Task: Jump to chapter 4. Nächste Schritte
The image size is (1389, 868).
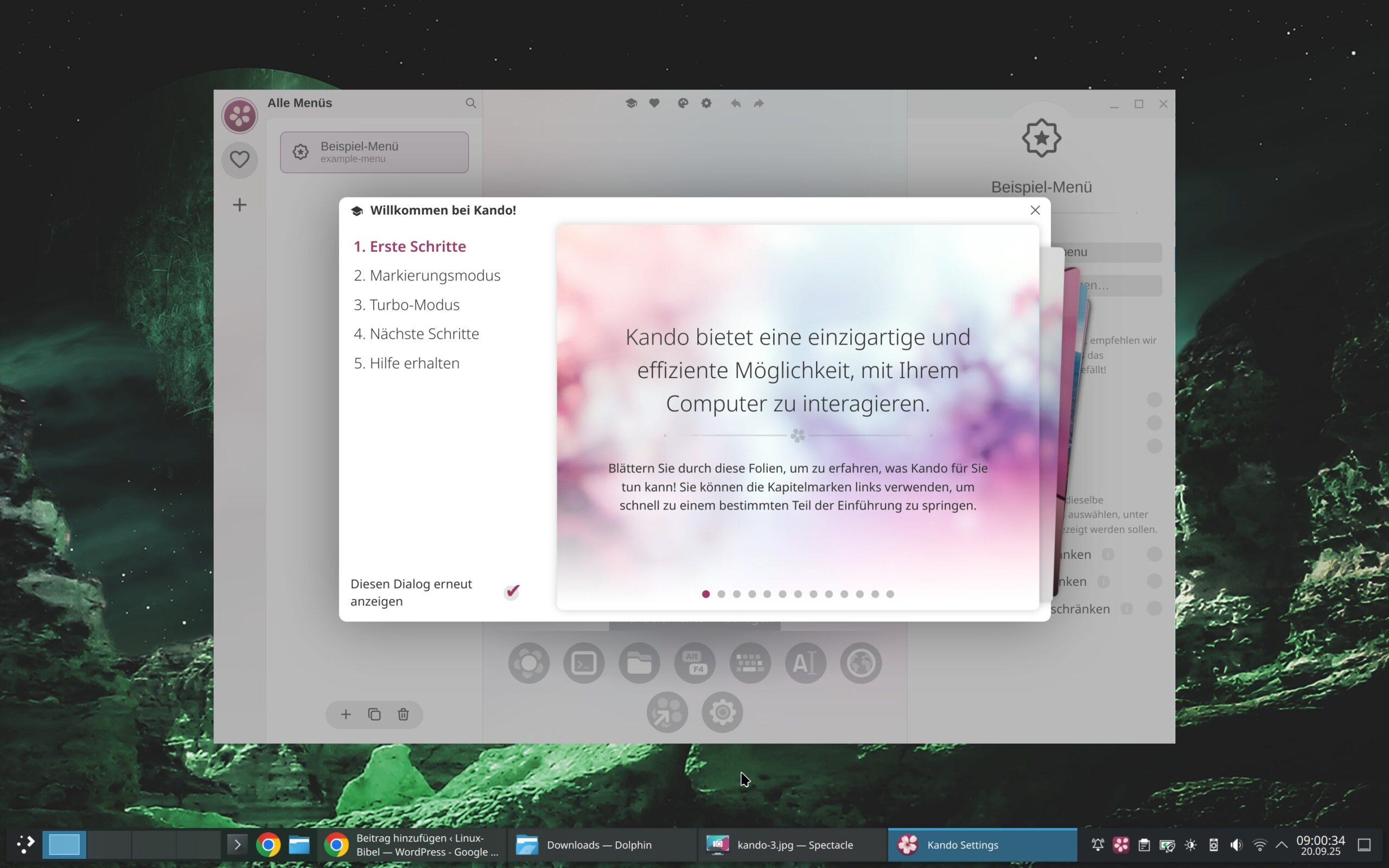Action: pyautogui.click(x=416, y=334)
